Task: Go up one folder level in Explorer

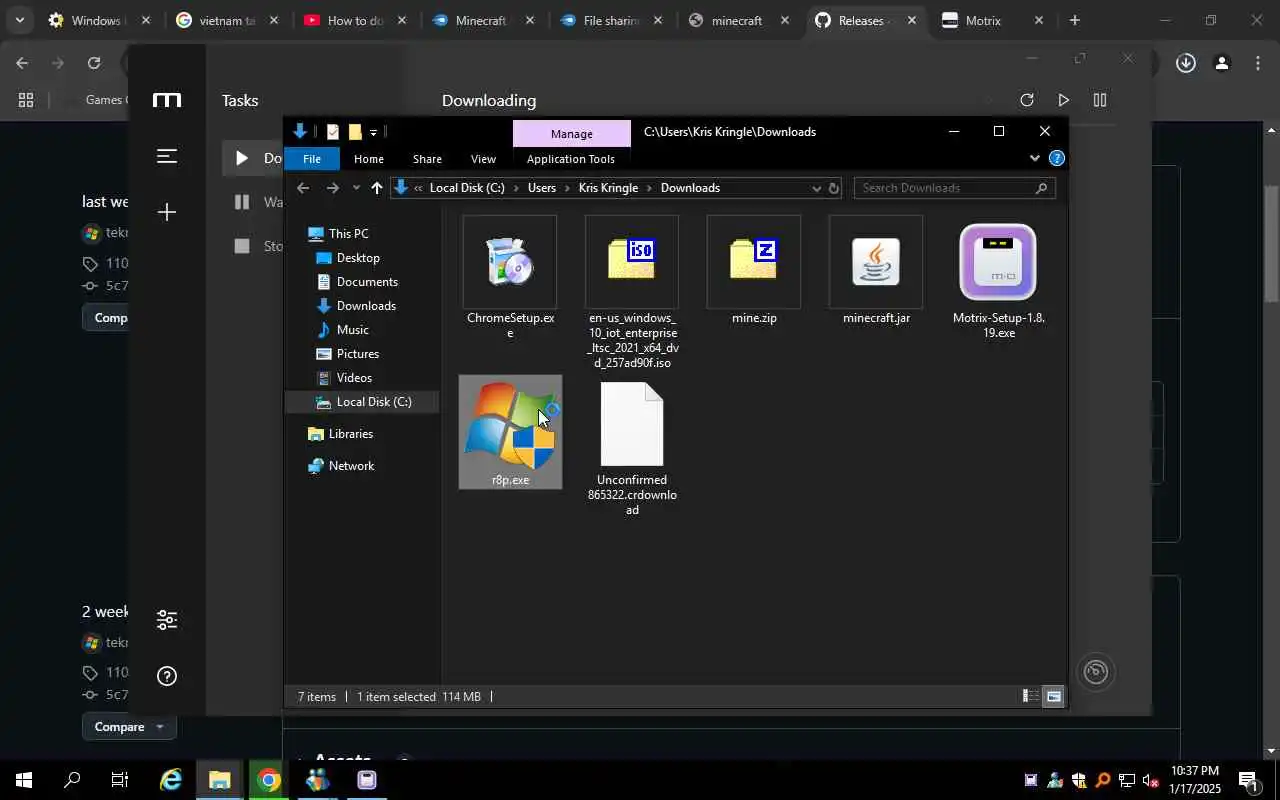Action: [377, 188]
